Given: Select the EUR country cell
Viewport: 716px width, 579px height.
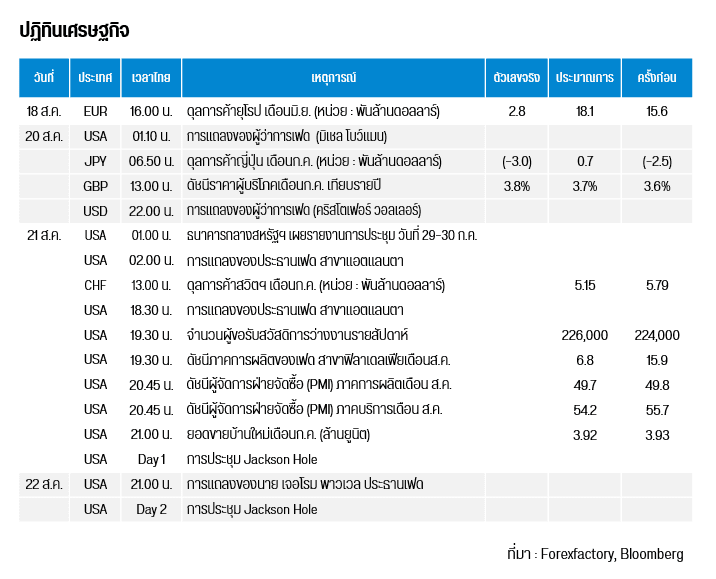Looking at the screenshot, I should pyautogui.click(x=95, y=111).
